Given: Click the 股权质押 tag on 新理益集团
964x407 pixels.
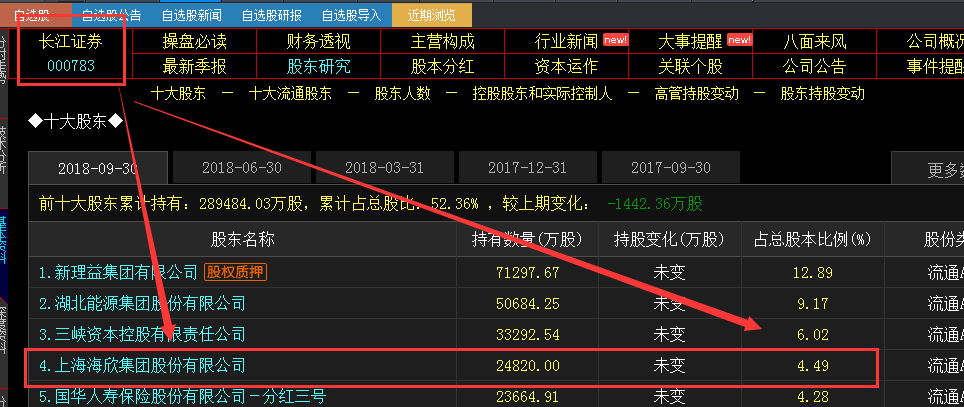Looking at the screenshot, I should point(235,272).
